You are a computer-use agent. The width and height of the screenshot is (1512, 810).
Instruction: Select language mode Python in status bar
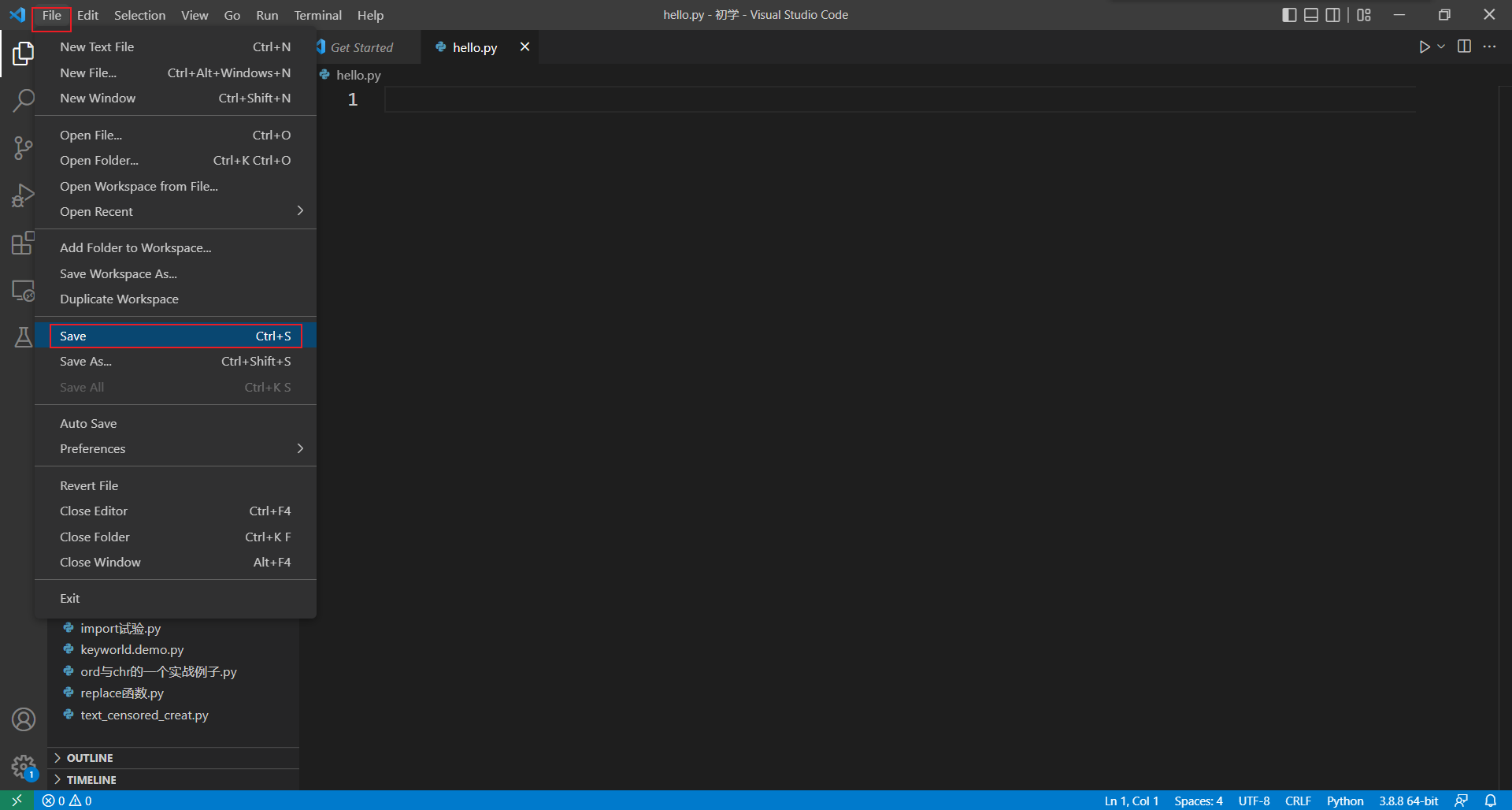pyautogui.click(x=1345, y=801)
